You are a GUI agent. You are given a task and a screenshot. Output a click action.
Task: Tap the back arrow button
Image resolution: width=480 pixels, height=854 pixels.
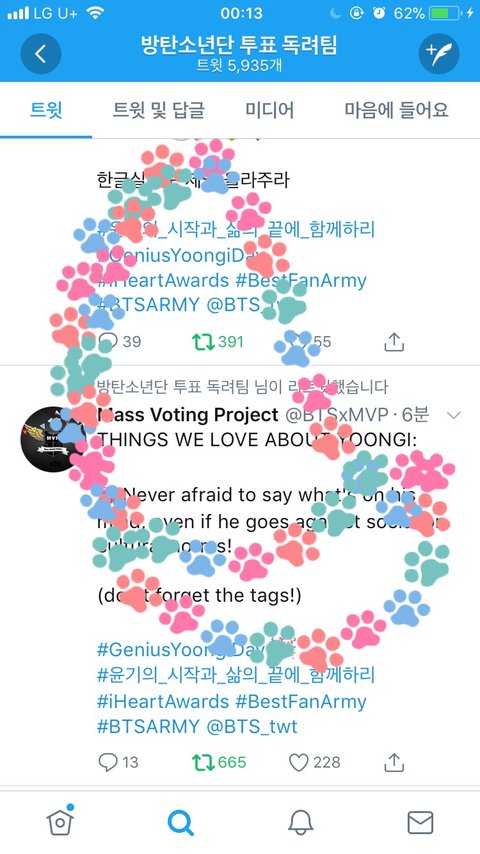[x=41, y=54]
